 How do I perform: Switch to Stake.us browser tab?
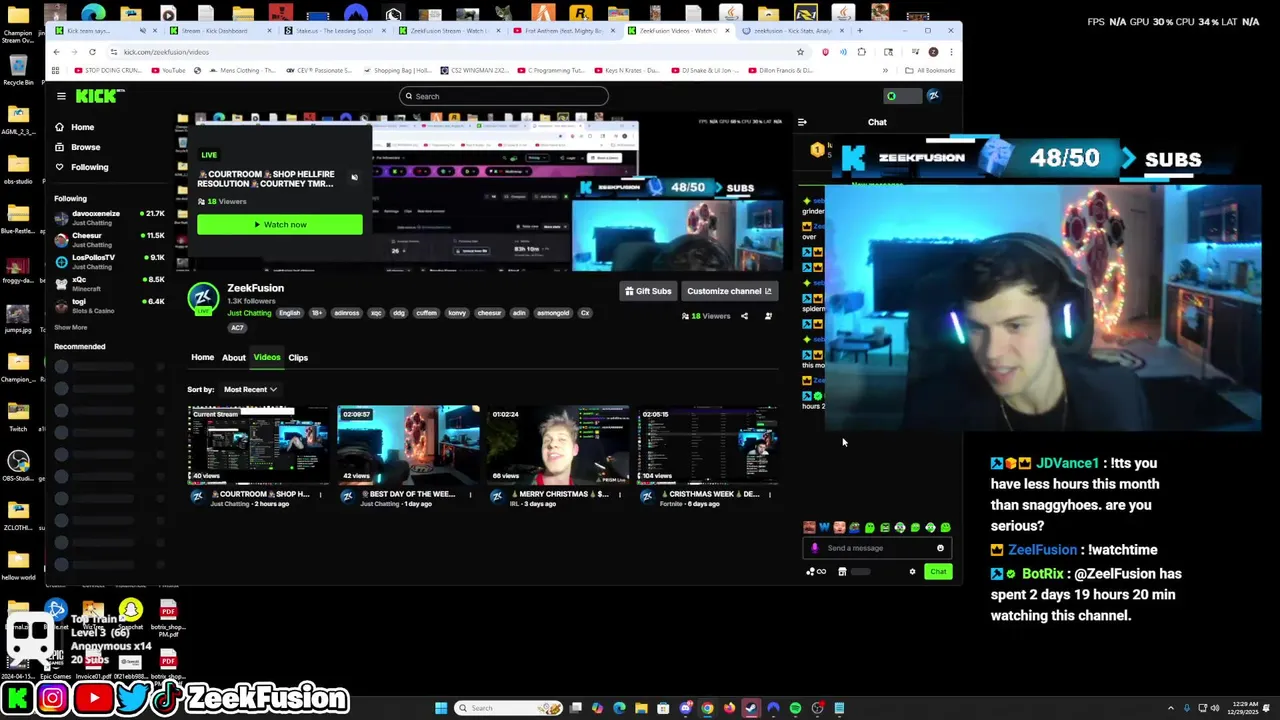[x=333, y=31]
